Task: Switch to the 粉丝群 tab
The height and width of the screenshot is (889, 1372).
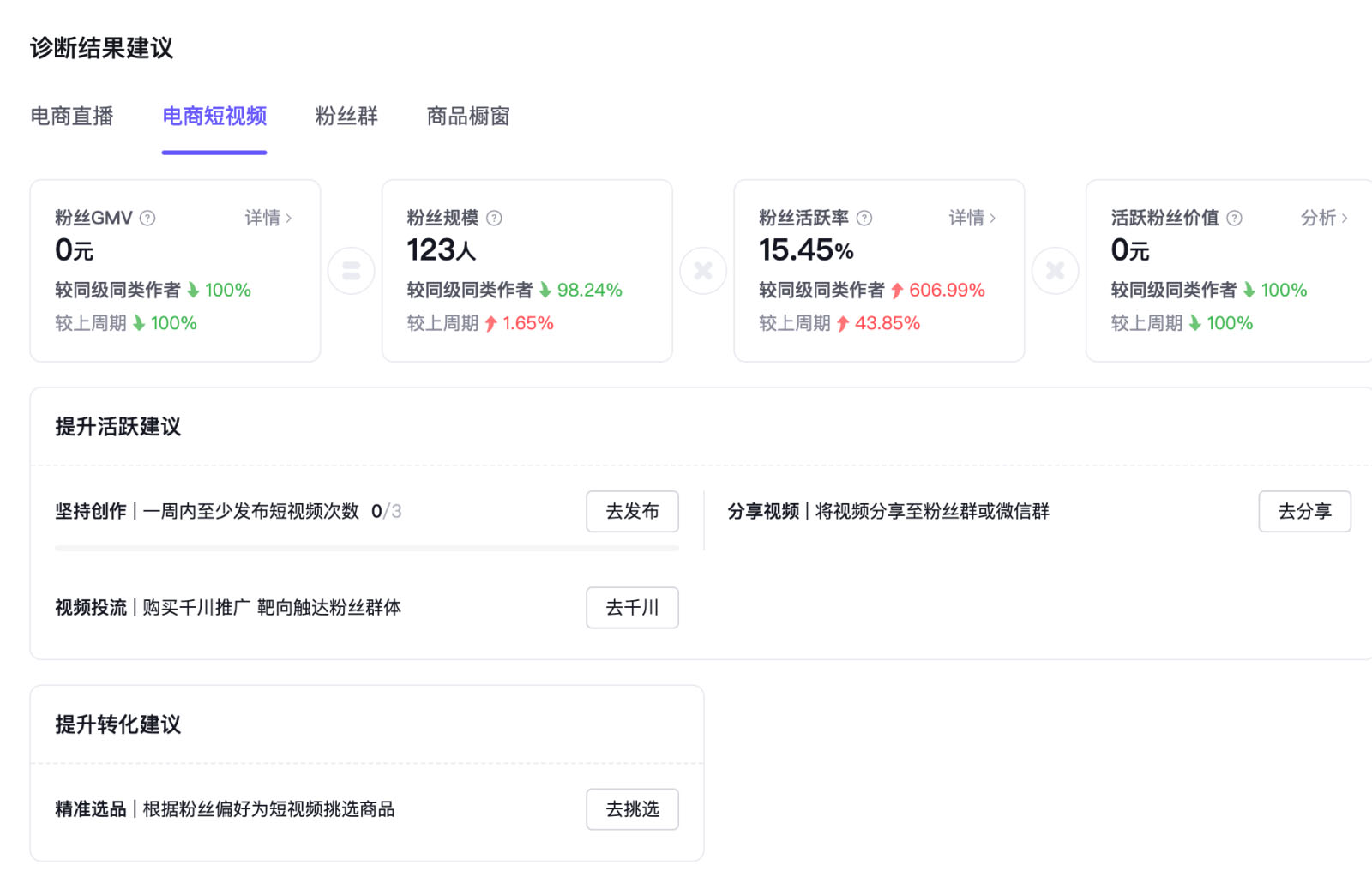Action: coord(346,117)
